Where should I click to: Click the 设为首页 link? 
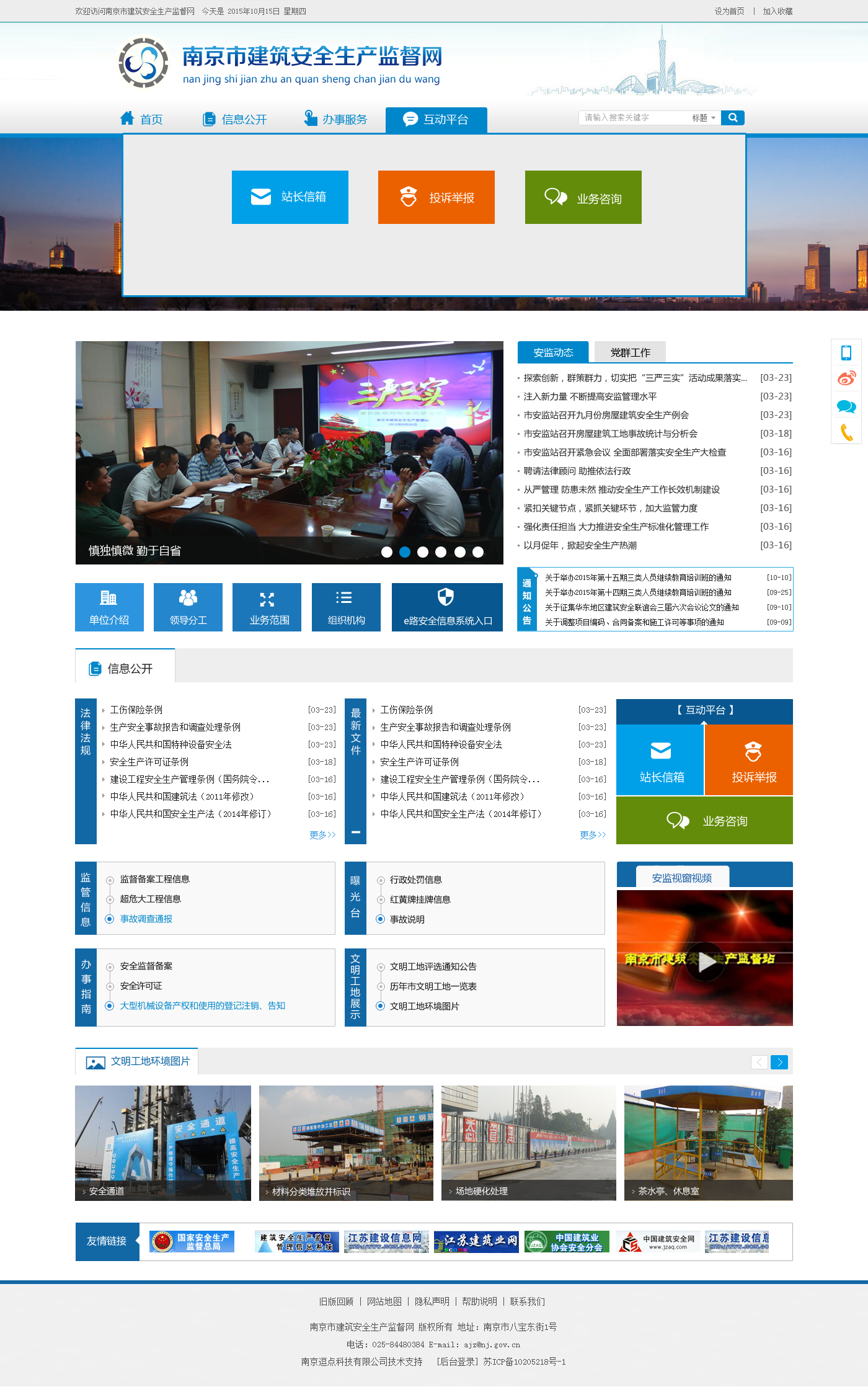pos(729,11)
